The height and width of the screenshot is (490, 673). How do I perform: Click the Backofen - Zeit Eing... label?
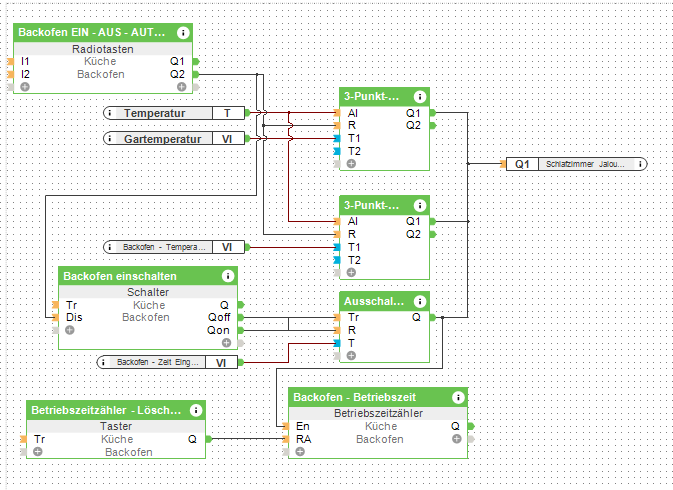(158, 362)
